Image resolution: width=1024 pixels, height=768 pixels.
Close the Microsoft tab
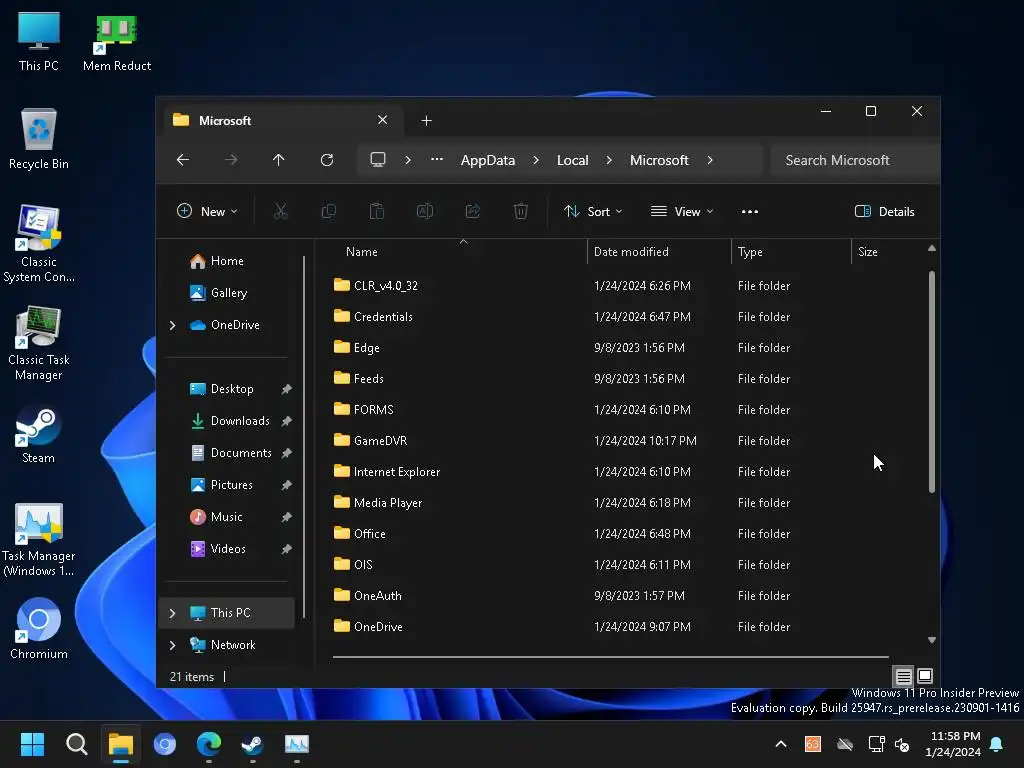pyautogui.click(x=383, y=120)
